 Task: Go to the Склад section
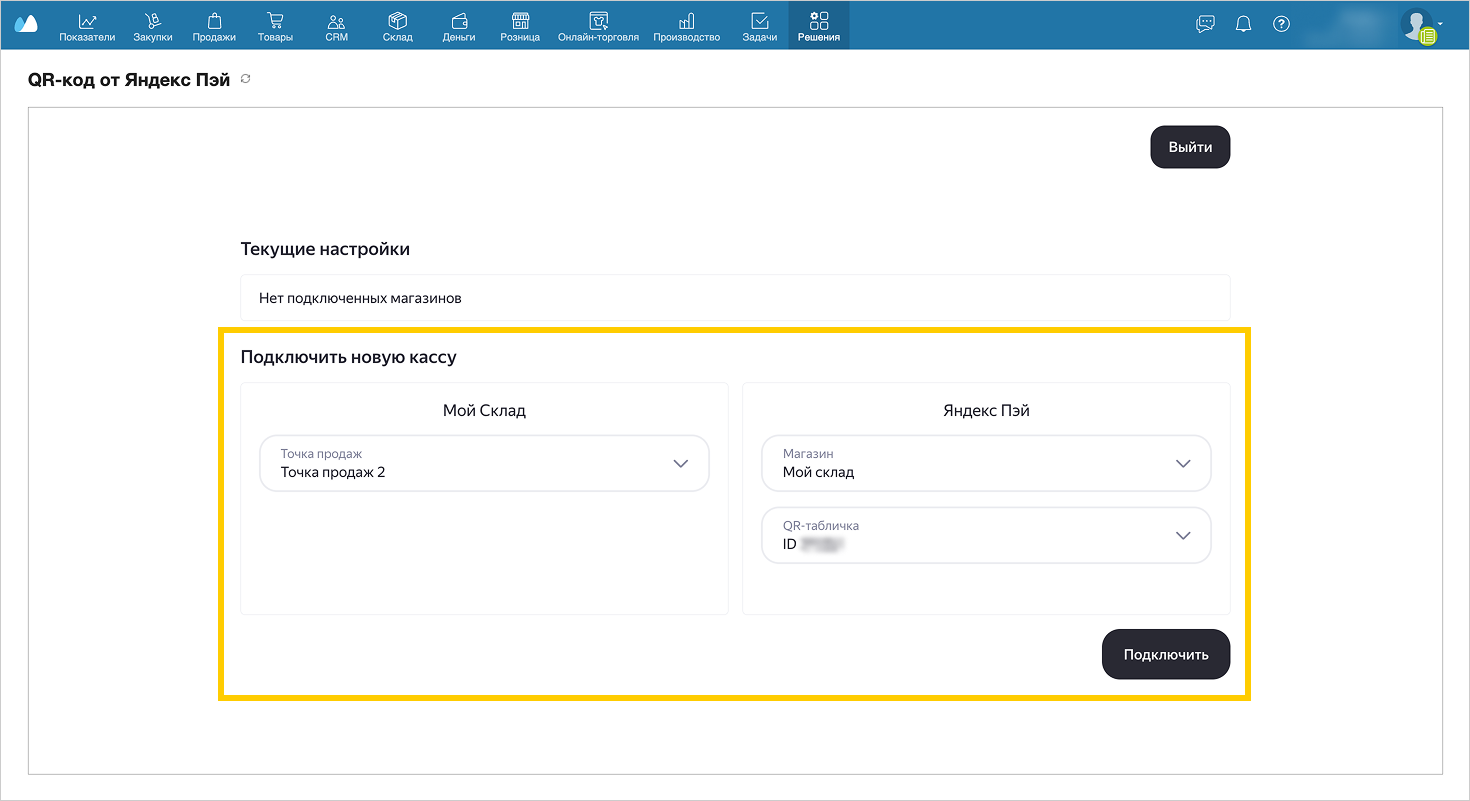coord(398,27)
